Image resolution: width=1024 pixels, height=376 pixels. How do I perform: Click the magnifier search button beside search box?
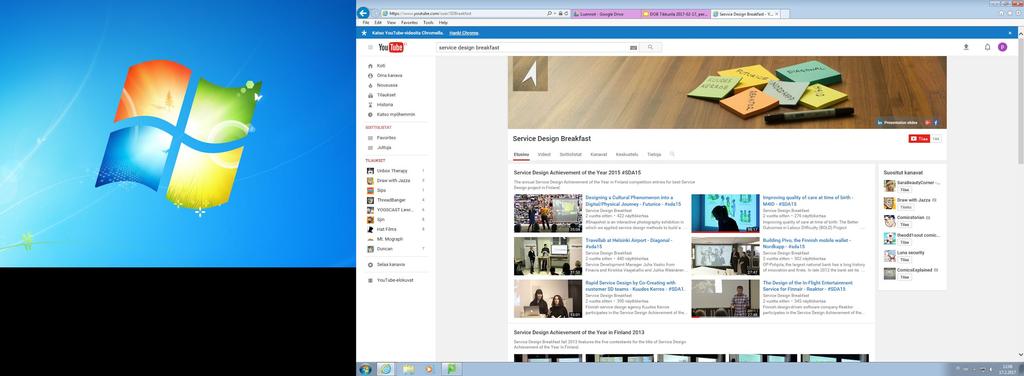pyautogui.click(x=650, y=48)
